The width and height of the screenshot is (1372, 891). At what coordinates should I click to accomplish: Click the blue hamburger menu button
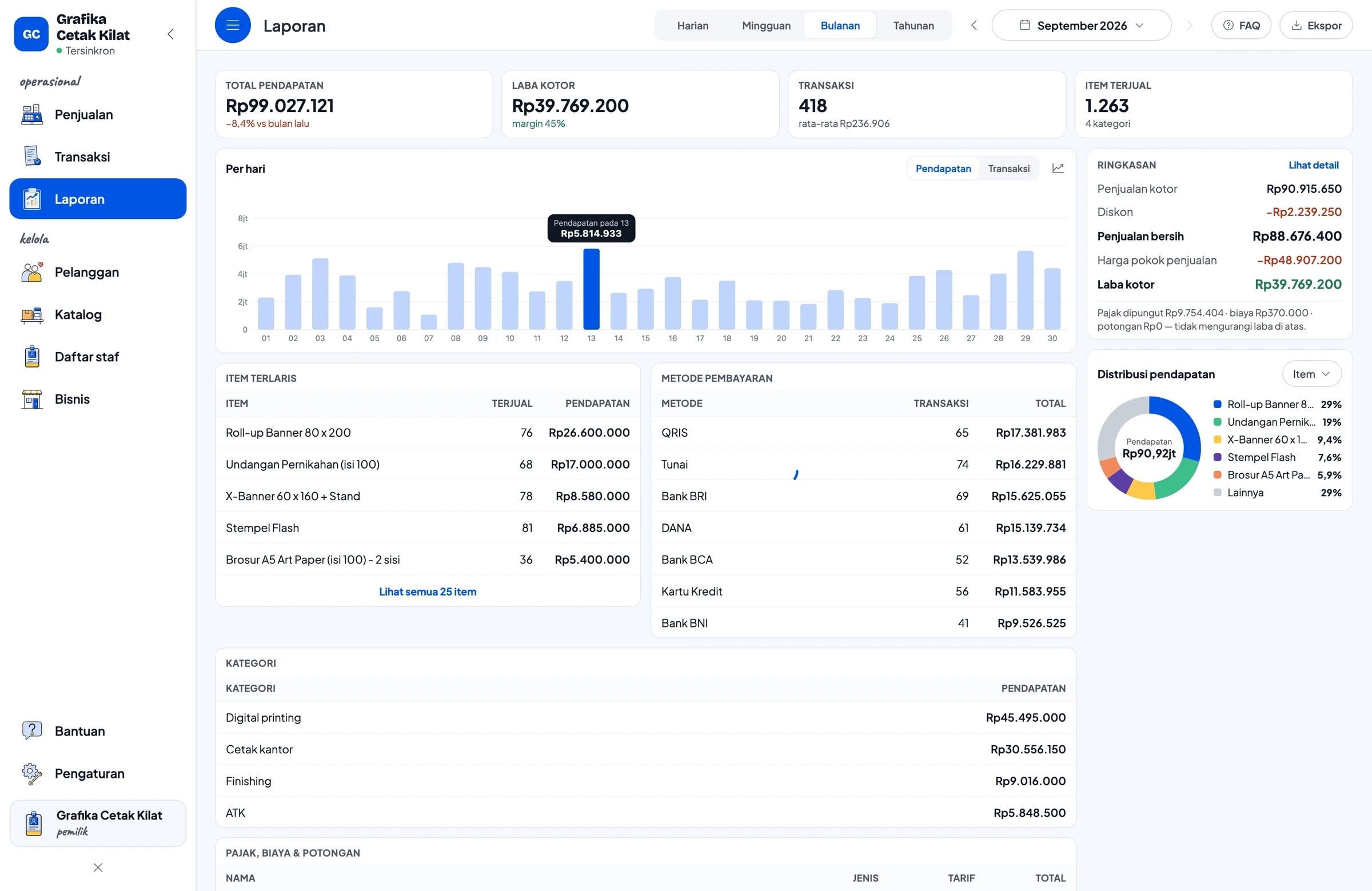click(x=233, y=25)
